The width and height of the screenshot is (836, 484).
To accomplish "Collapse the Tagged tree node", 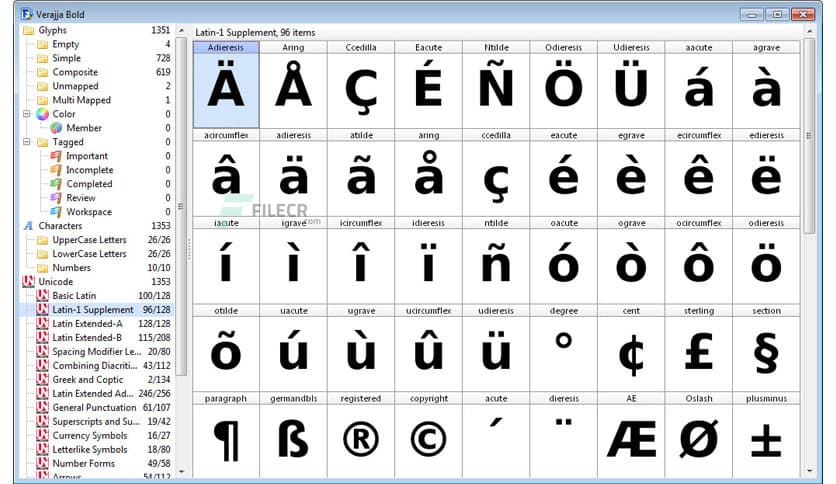I will (27, 142).
